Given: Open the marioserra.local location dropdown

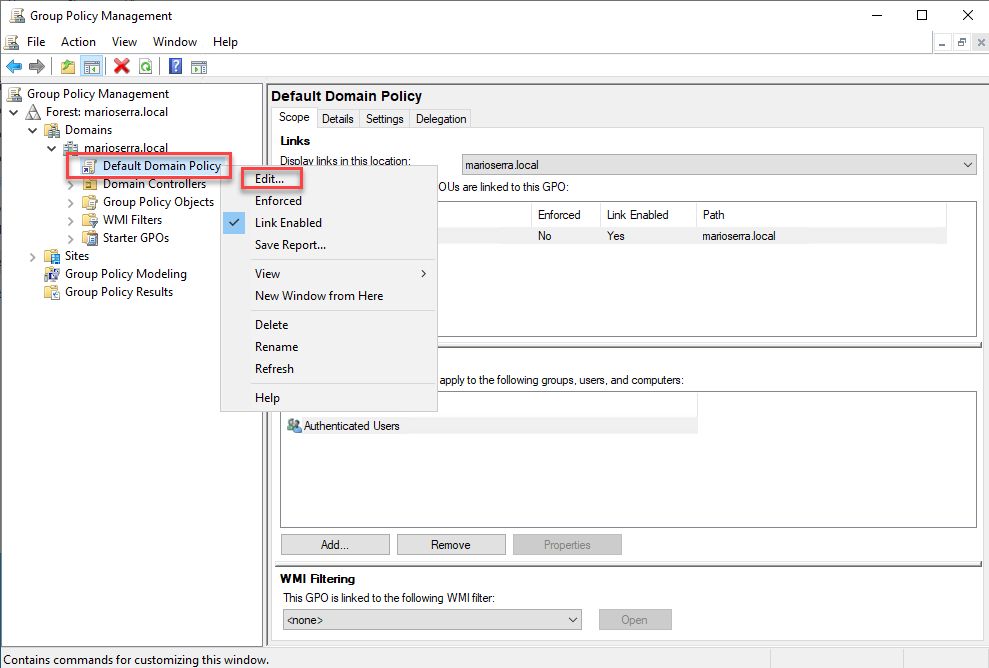Looking at the screenshot, I should [719, 165].
